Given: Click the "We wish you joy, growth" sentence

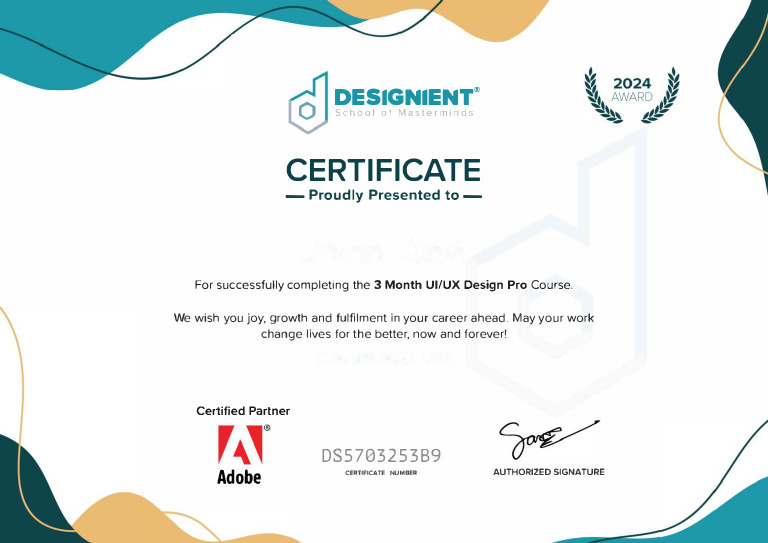Looking at the screenshot, I should click(384, 318).
